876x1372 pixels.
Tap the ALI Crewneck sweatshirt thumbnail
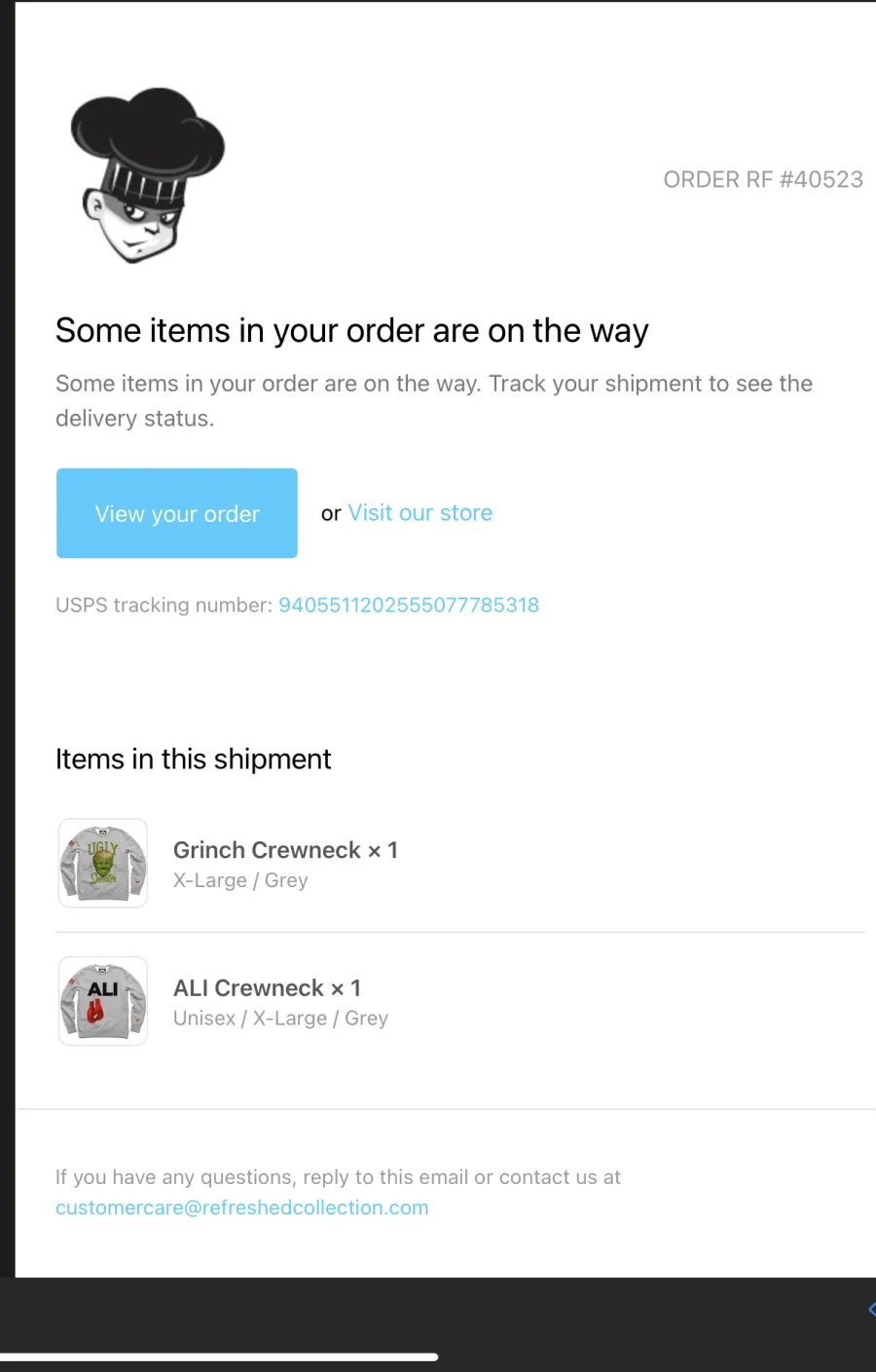pyautogui.click(x=103, y=1001)
